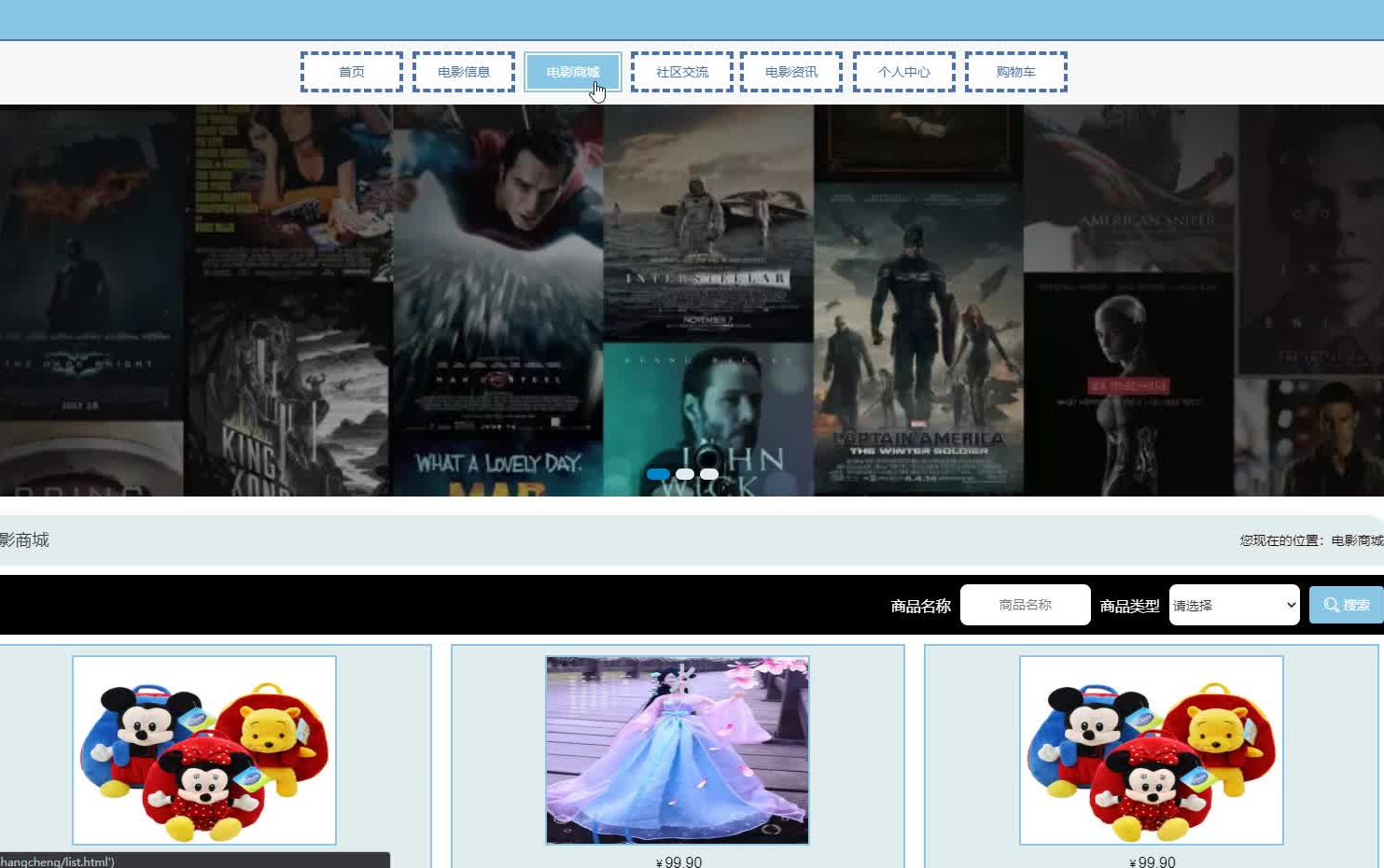Image resolution: width=1384 pixels, height=868 pixels.
Task: Click the 搜索 search button
Action: tap(1347, 605)
